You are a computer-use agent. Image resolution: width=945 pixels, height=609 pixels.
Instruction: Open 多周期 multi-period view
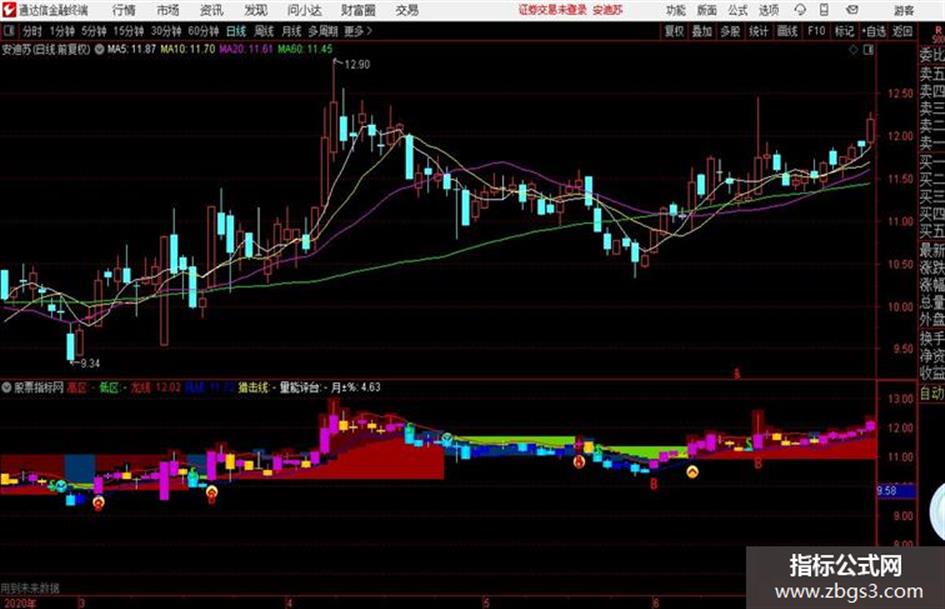pyautogui.click(x=323, y=31)
